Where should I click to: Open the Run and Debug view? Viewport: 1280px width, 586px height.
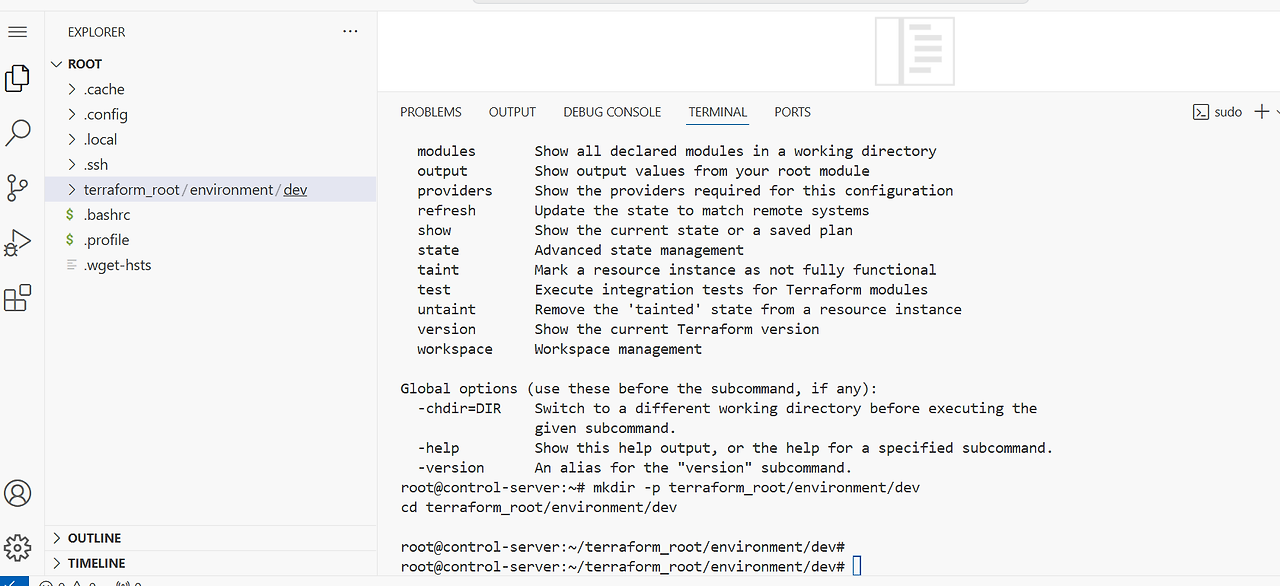pyautogui.click(x=17, y=242)
